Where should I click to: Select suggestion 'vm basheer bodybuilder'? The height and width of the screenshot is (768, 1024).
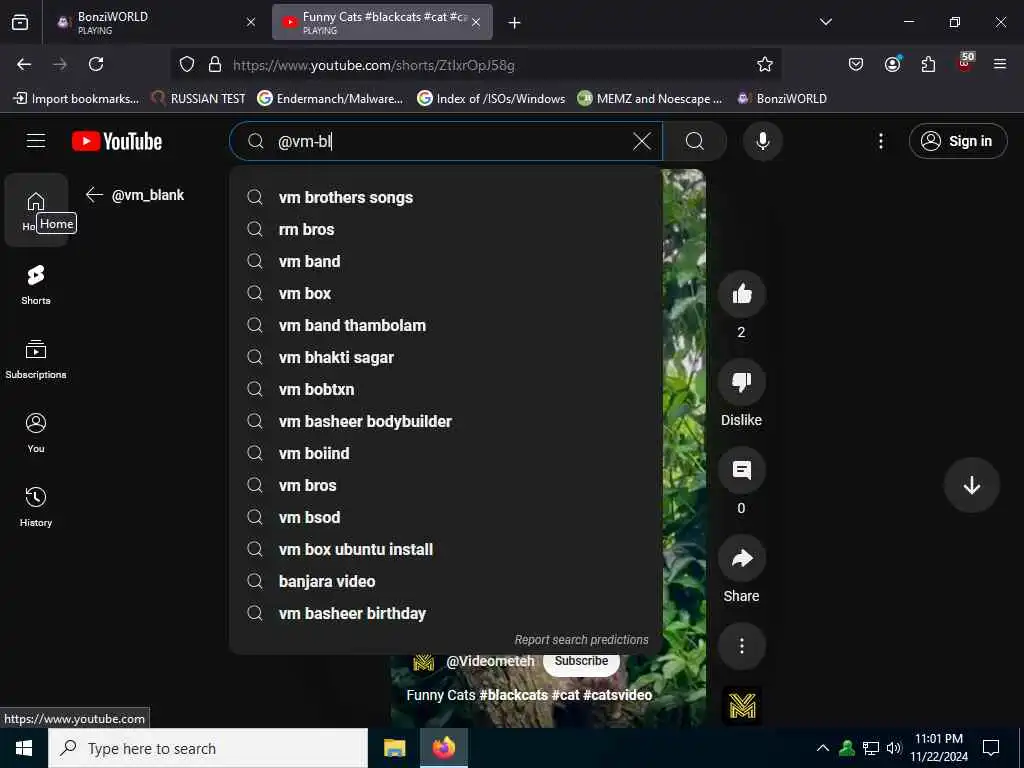point(445,421)
